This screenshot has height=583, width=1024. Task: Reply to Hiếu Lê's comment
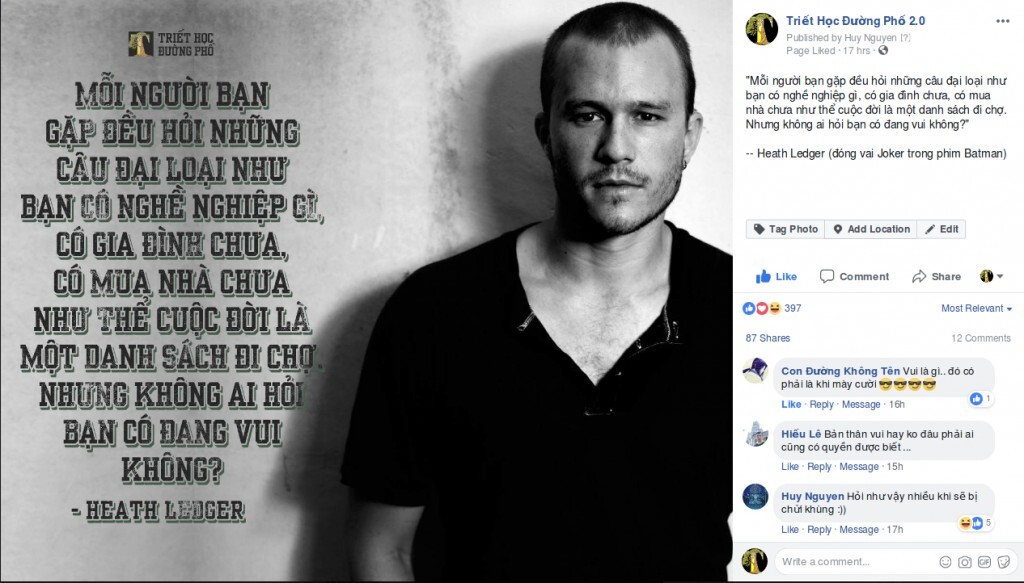coord(820,467)
